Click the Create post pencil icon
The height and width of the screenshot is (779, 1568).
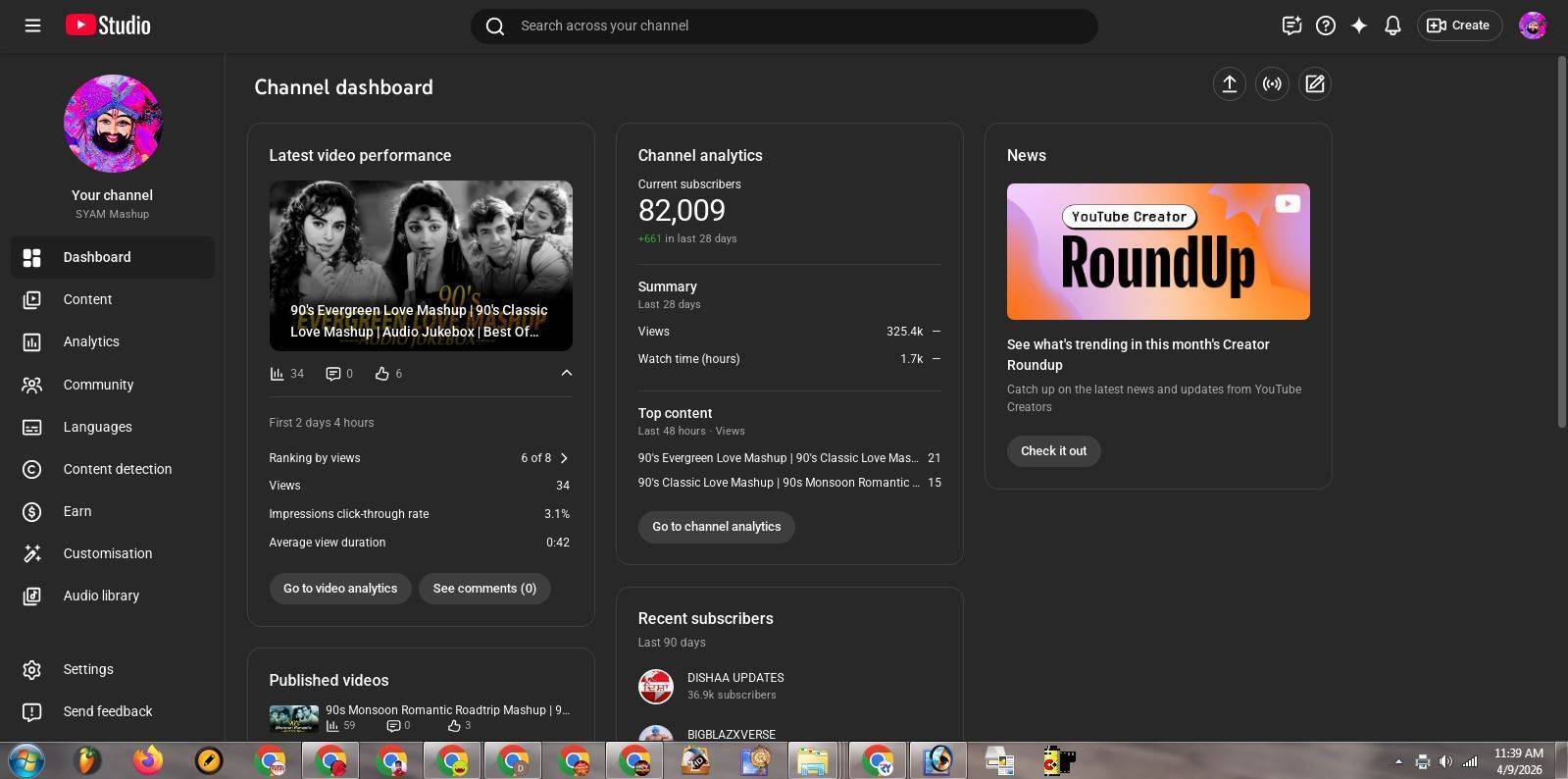click(1315, 84)
